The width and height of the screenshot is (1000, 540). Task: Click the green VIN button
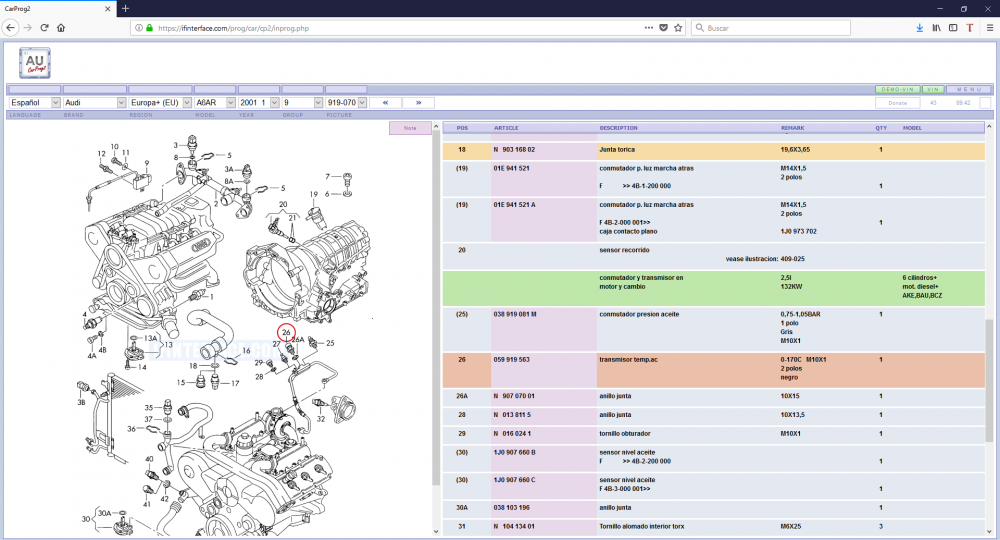pos(933,89)
